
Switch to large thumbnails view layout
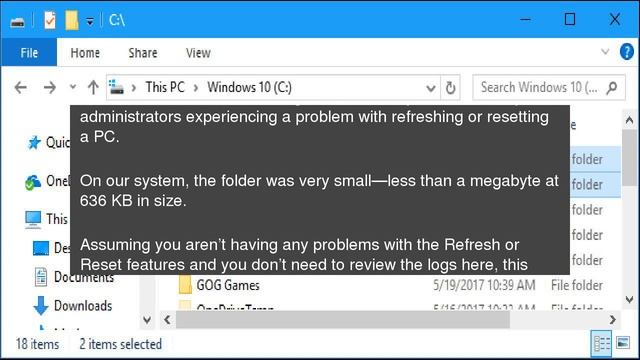(x=623, y=343)
